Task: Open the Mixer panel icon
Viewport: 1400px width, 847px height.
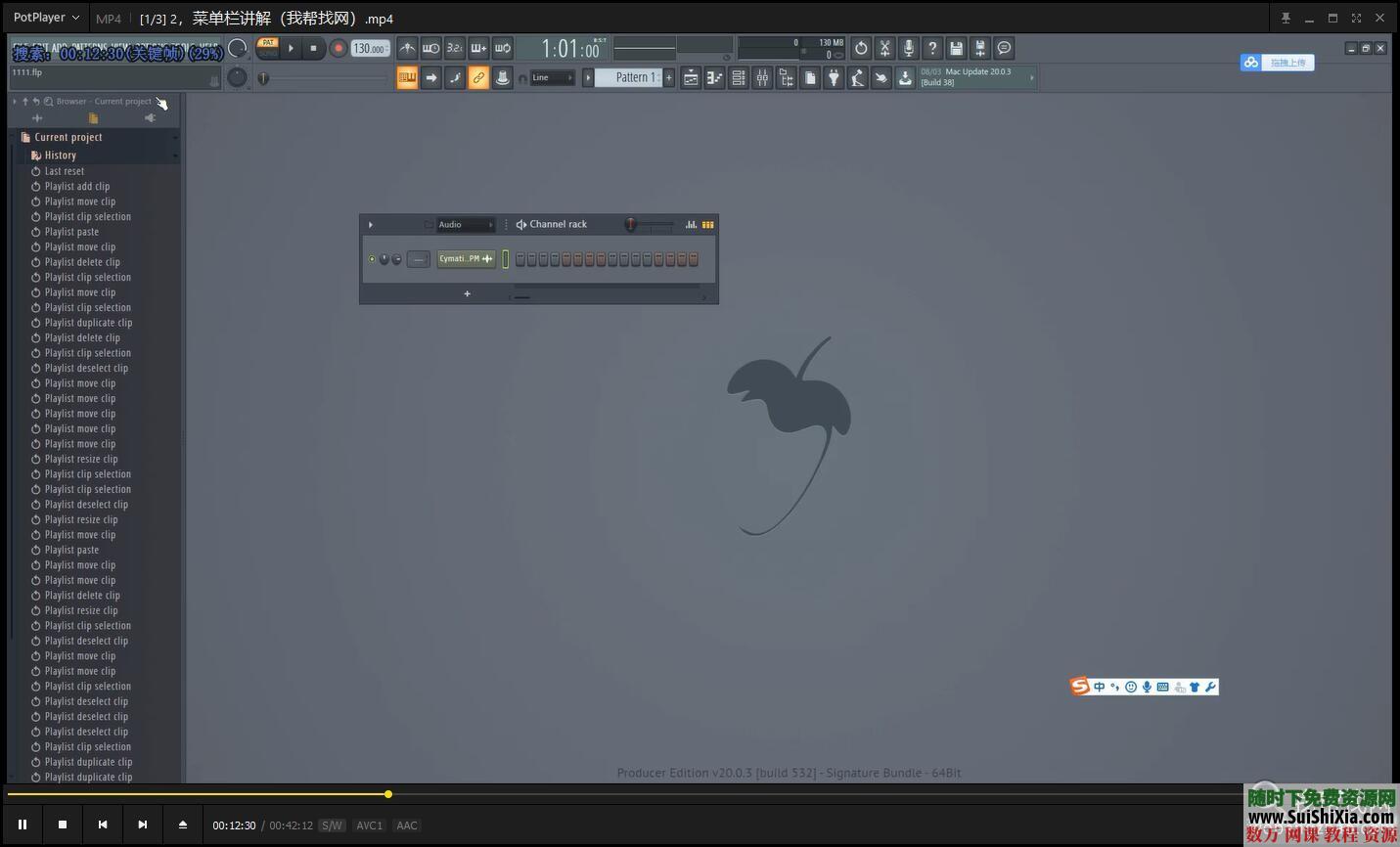Action: (x=763, y=77)
